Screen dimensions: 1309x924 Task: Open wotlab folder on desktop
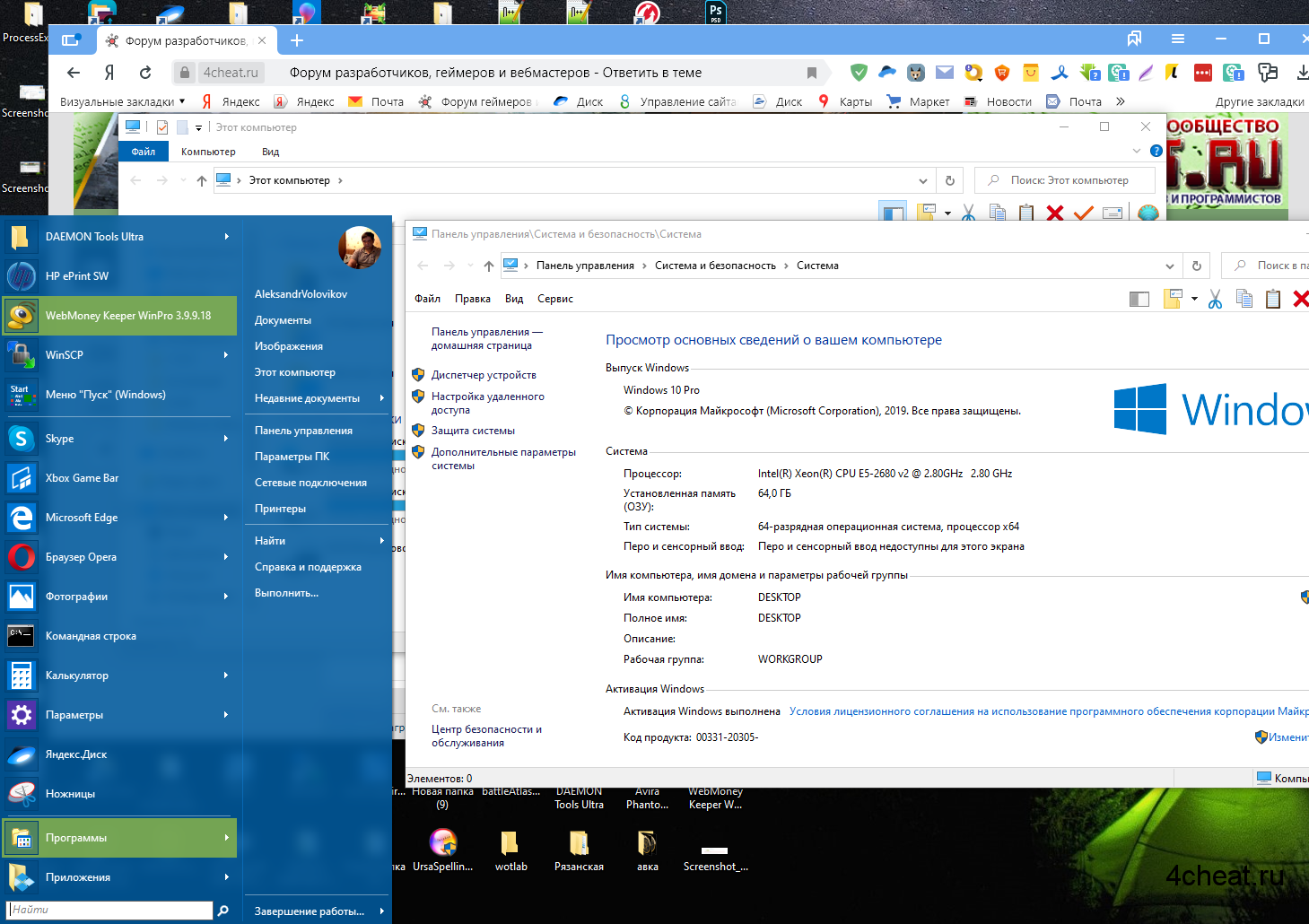[x=511, y=850]
